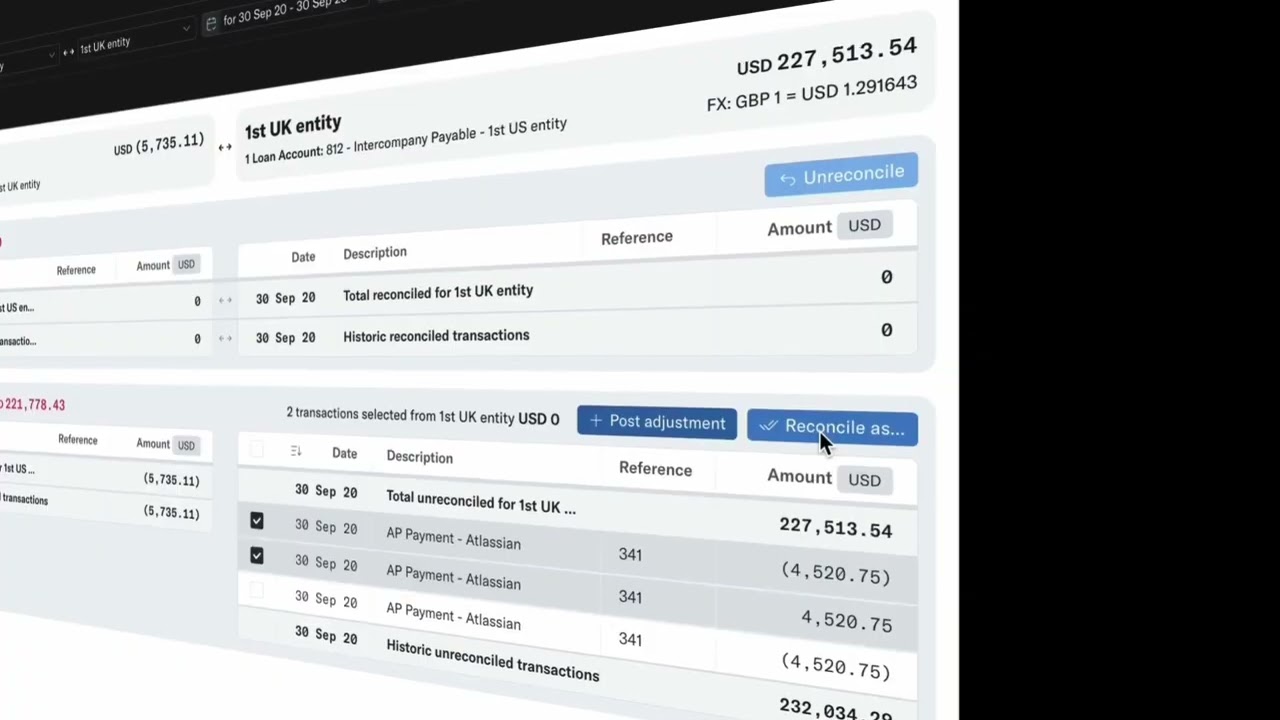The image size is (1280, 720).
Task: Click the USD badge in the unreconciled Amount header
Action: click(865, 480)
